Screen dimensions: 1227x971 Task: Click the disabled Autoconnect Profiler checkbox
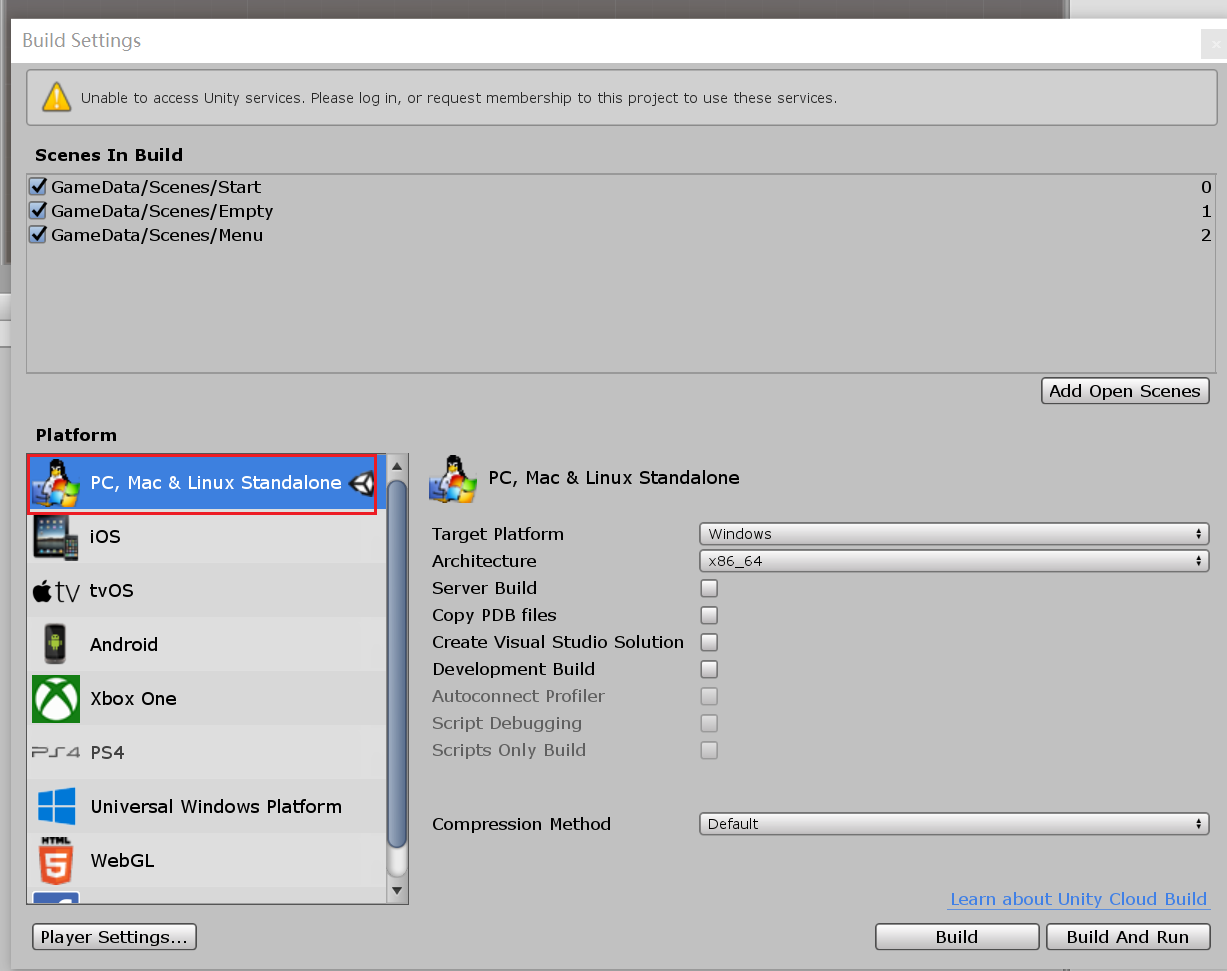click(x=709, y=696)
